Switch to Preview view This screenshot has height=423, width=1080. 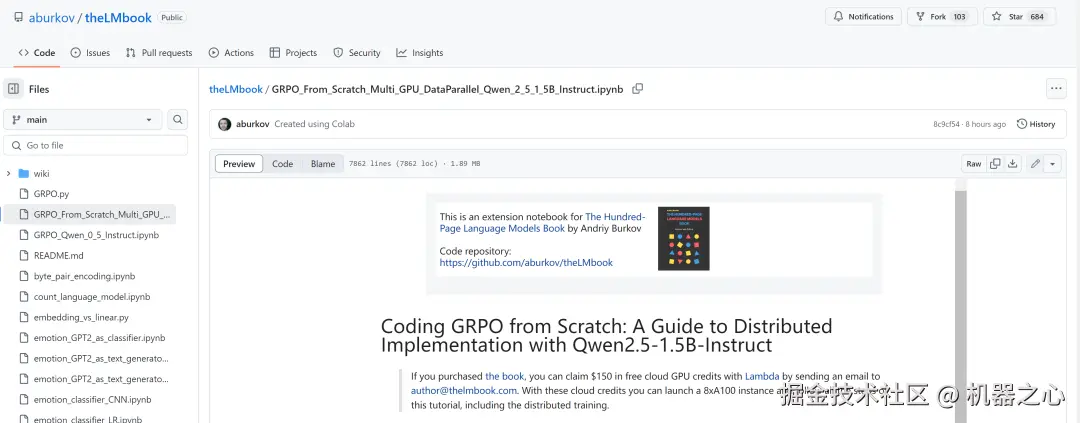click(x=239, y=163)
